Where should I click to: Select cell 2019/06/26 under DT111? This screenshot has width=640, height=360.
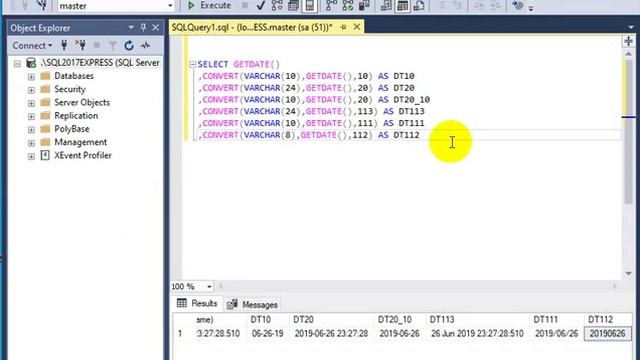coord(556,333)
